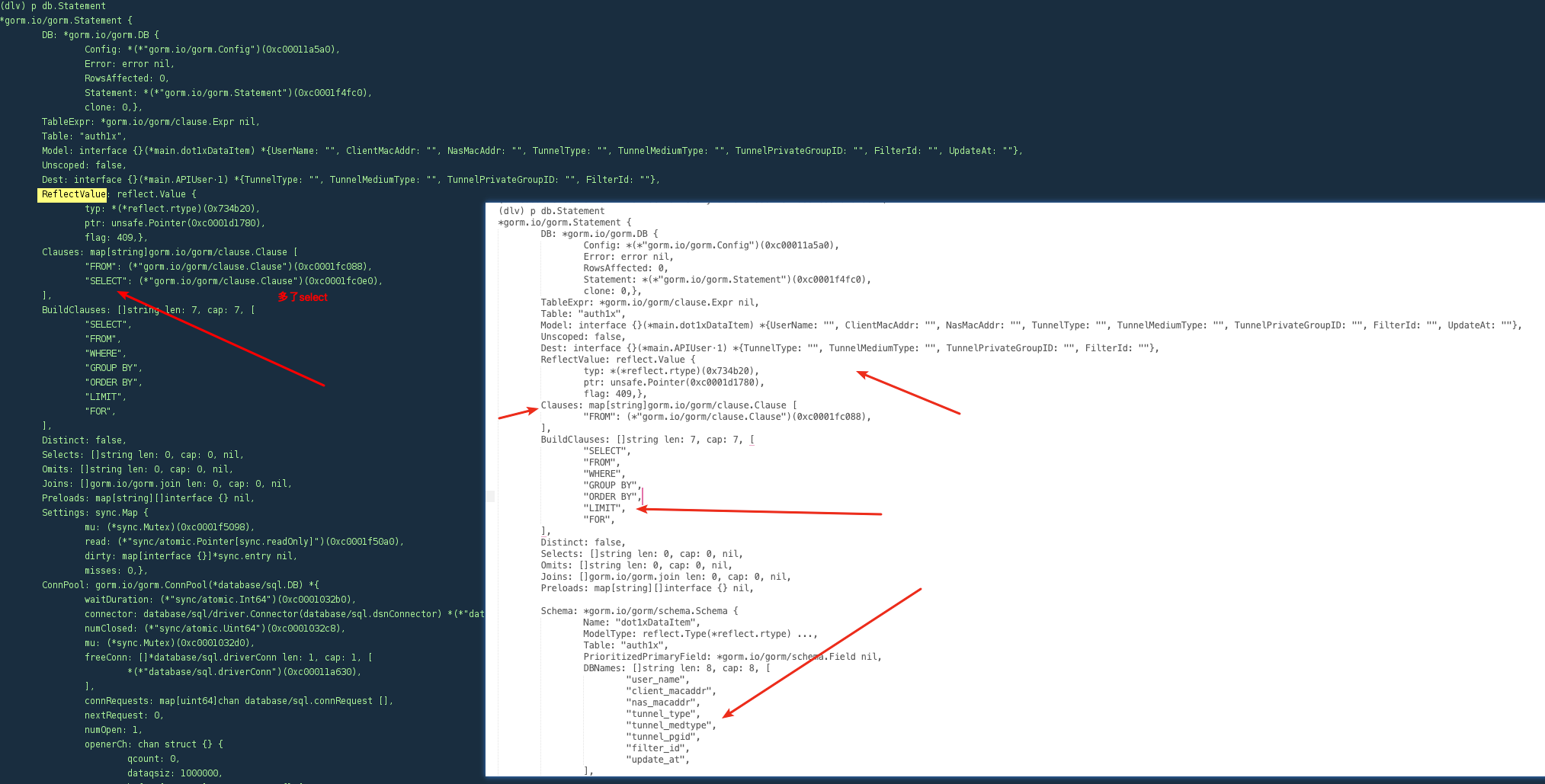Click "Dest: interface {}" line in white window
The height and width of the screenshot is (784, 1545).
point(850,348)
